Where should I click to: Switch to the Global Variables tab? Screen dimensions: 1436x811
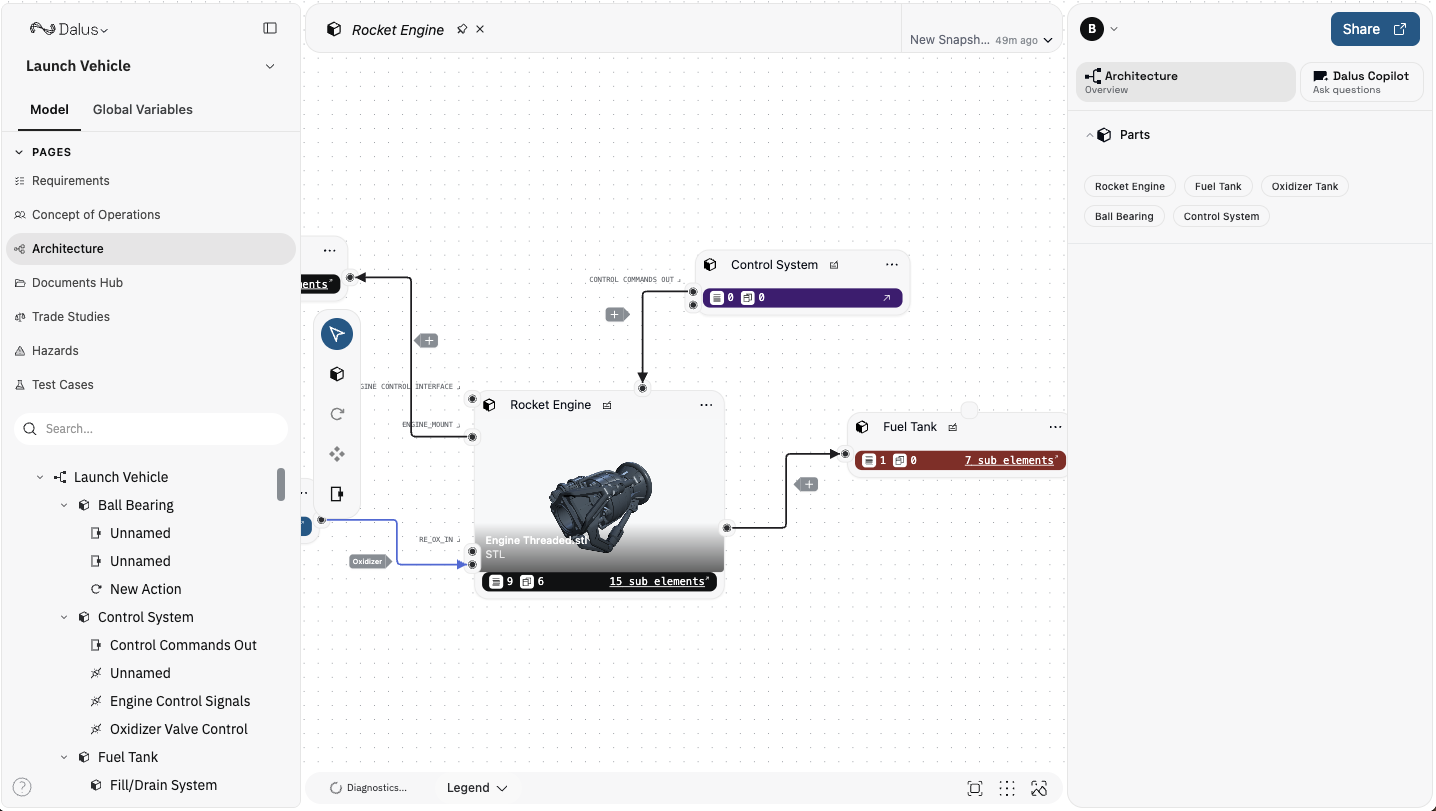coord(143,109)
